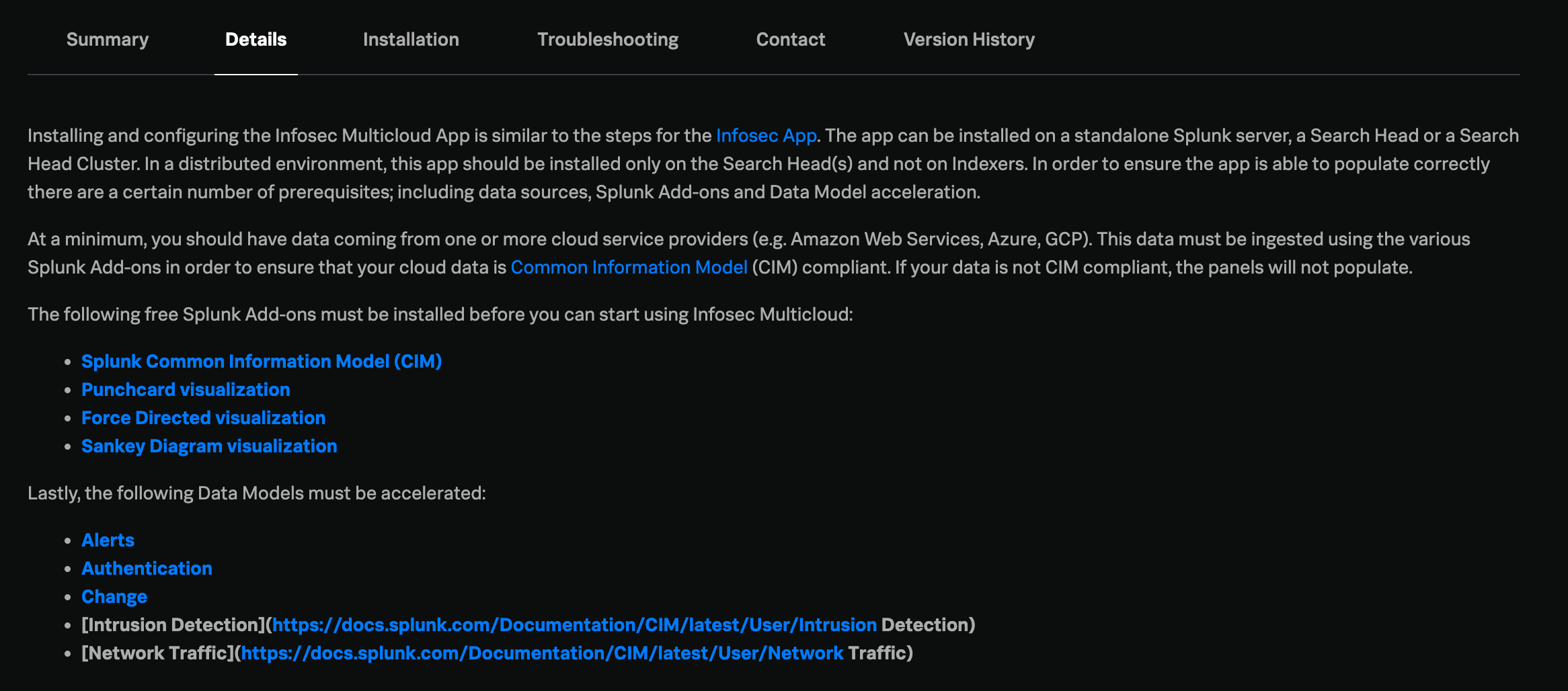This screenshot has height=691, width=1568.
Task: Click the opening paragraph about installing Infosec Multicloud
Action: point(773,164)
